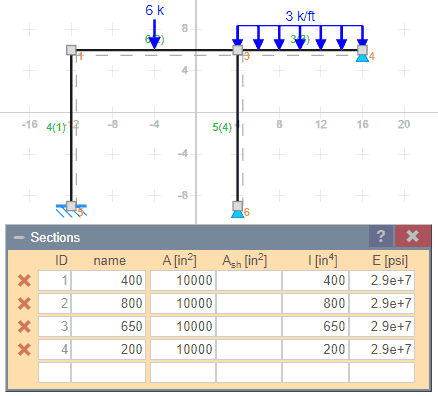Click the 'Sections' panel title
This screenshot has width=438, height=396.
(55, 238)
